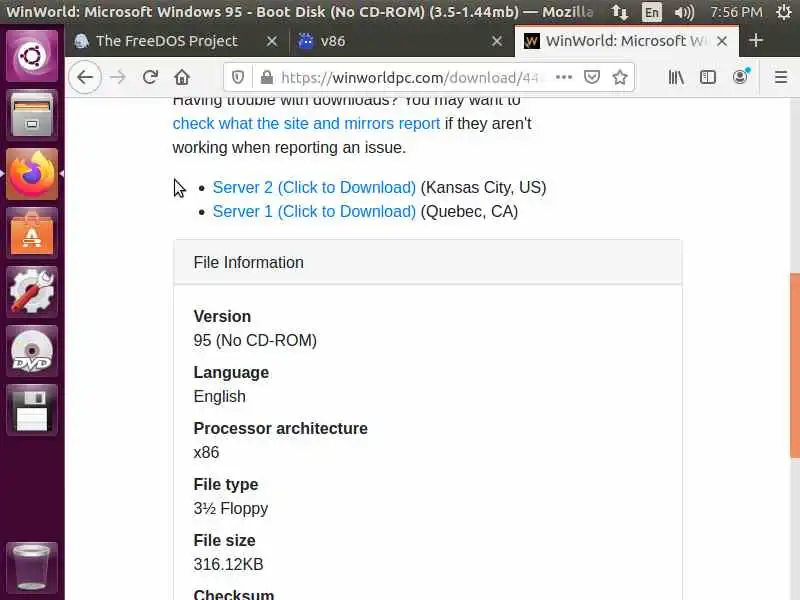Click the 'English' language value
The height and width of the screenshot is (600, 800).
[219, 396]
